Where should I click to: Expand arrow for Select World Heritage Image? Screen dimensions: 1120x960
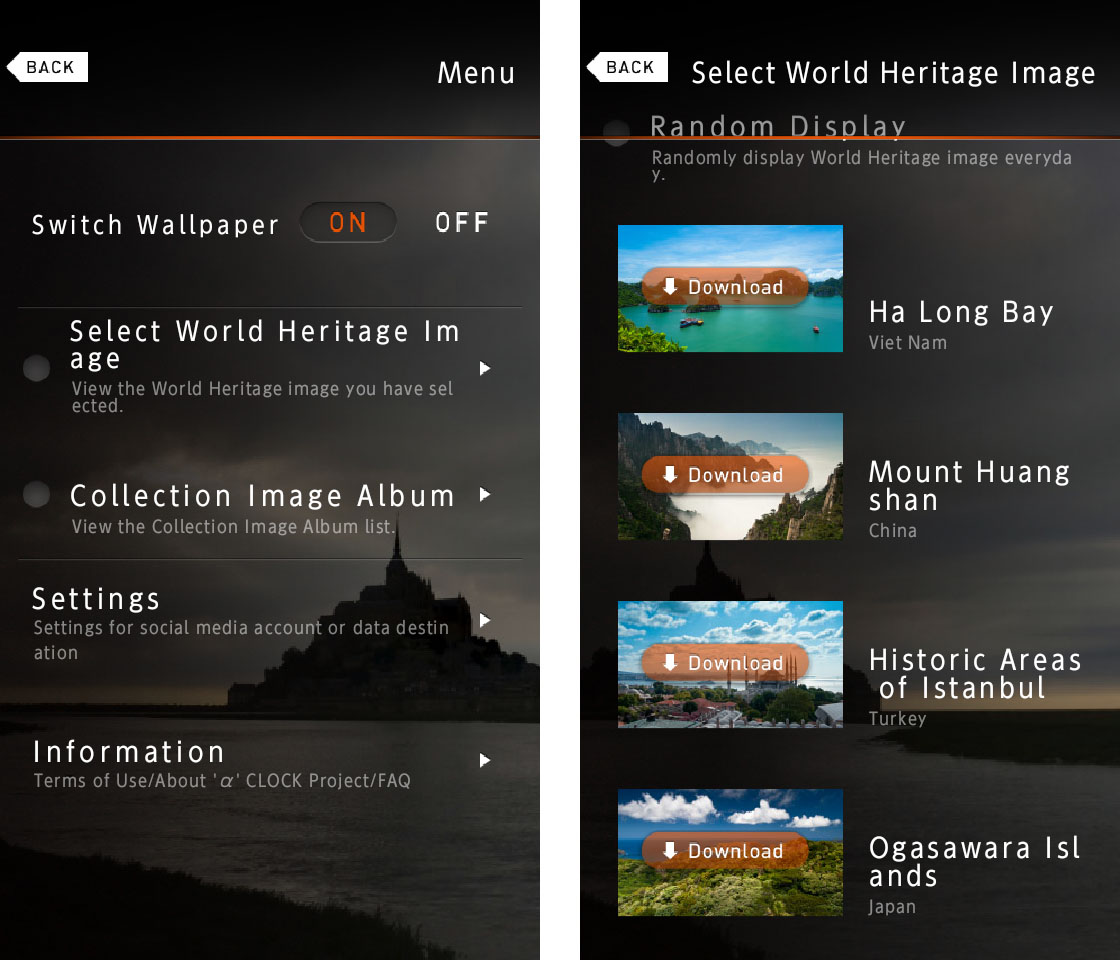pyautogui.click(x=485, y=369)
